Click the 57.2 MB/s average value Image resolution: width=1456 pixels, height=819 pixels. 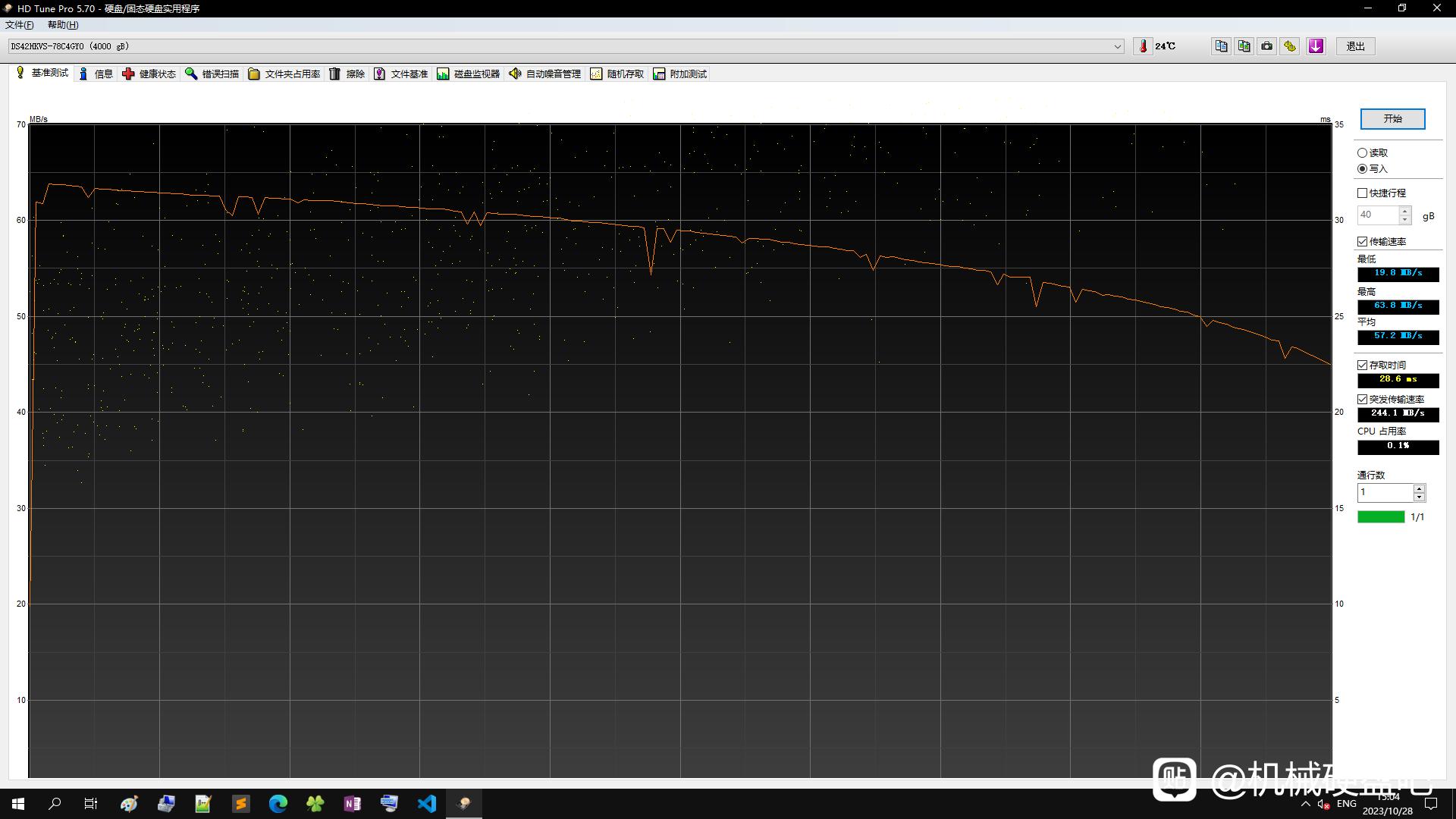click(x=1398, y=336)
